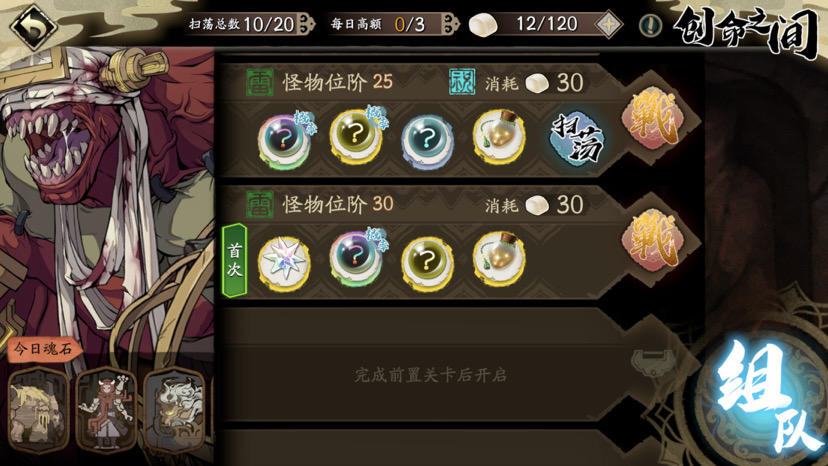View the potion flask reward in rank 30

point(499,258)
